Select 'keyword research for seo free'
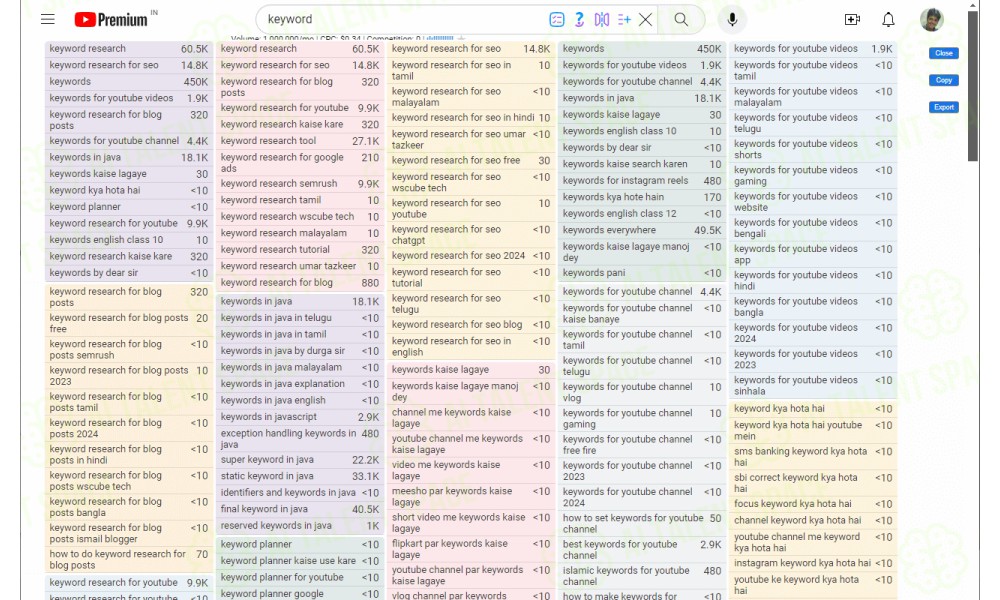This screenshot has height=600, width=1000. 471,161
